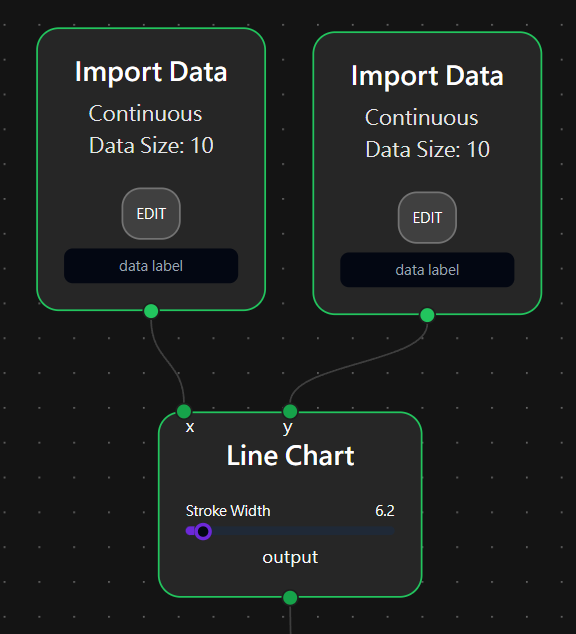Click the output label in Line Chart

click(290, 557)
